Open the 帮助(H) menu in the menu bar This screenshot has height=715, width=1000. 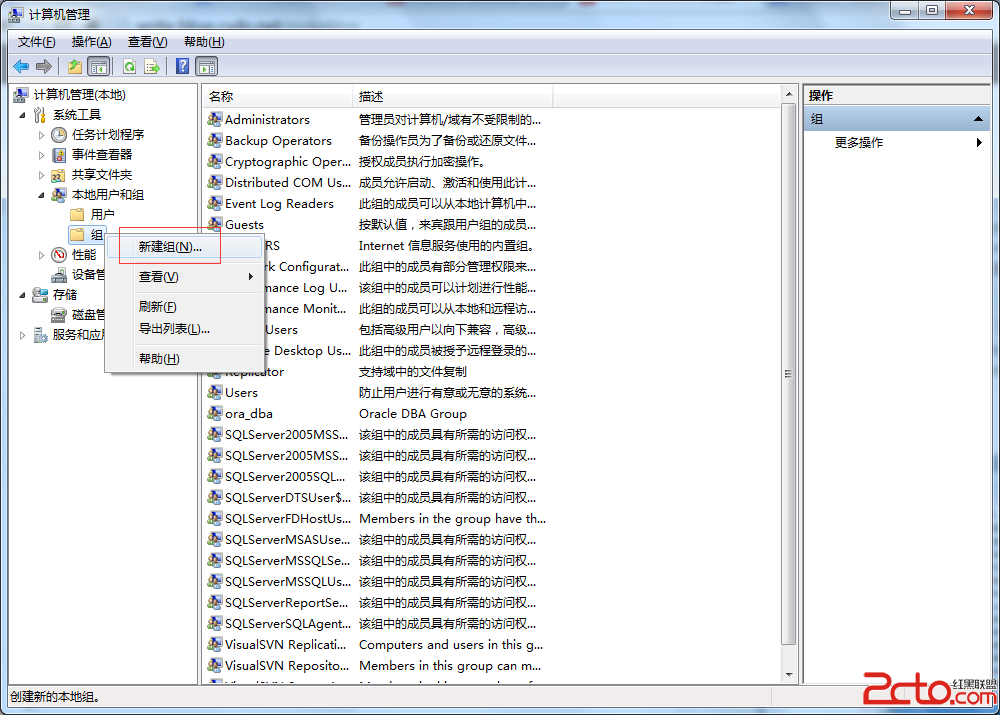[204, 42]
